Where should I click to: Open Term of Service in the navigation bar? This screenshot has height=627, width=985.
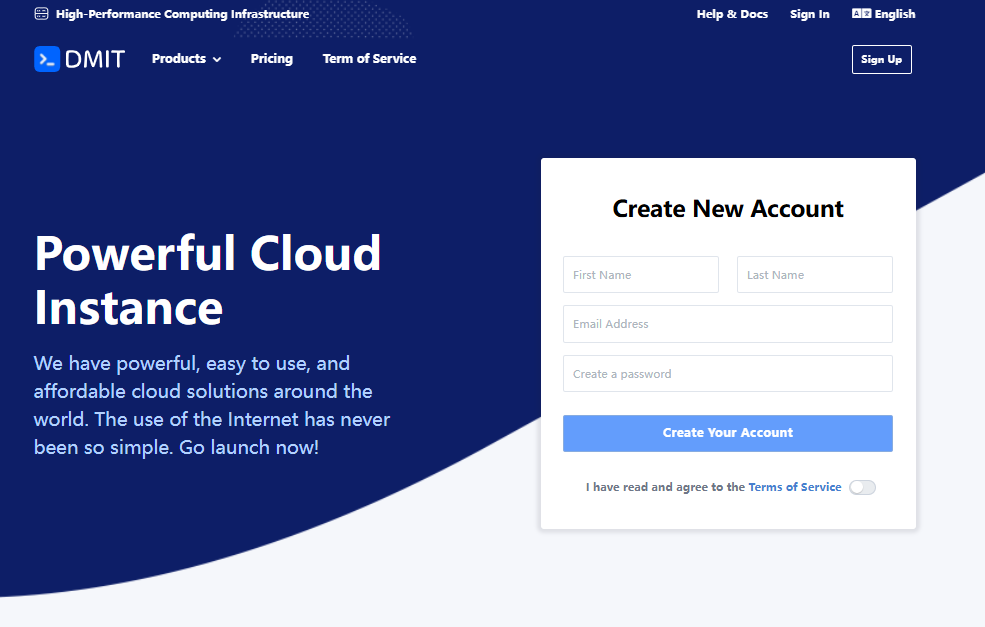pos(369,59)
